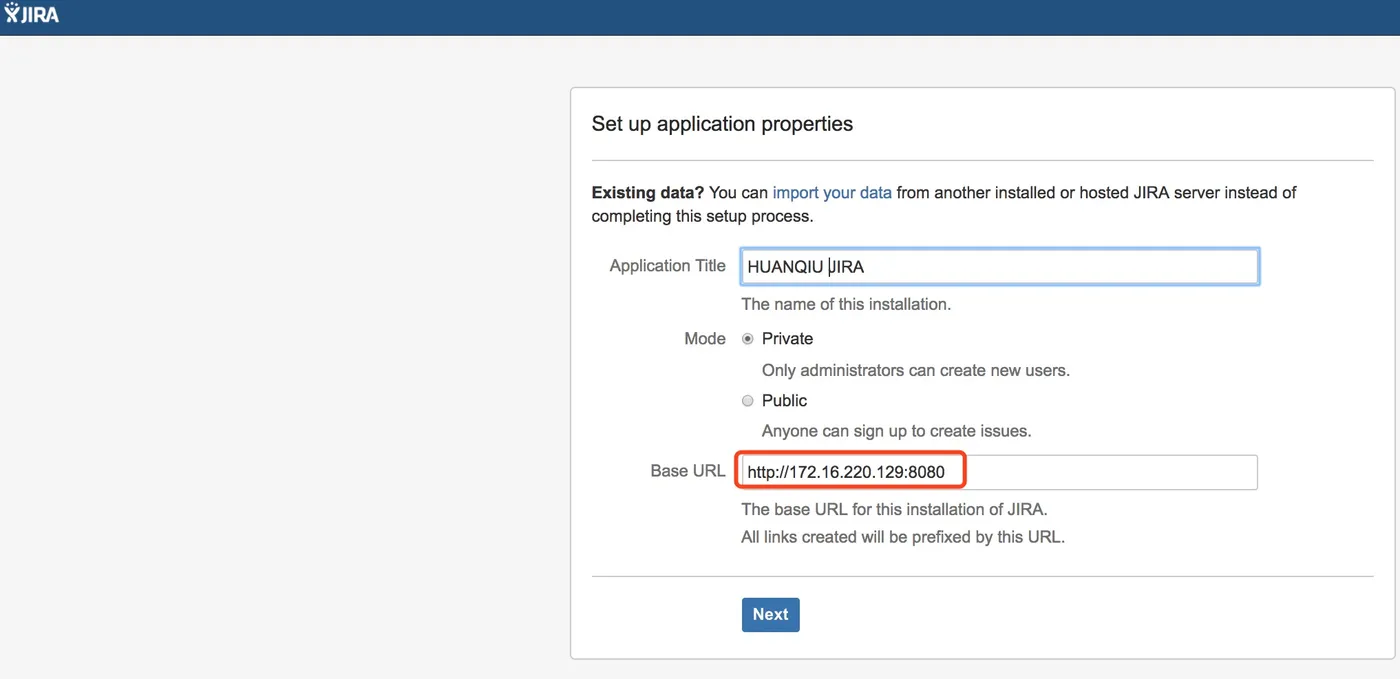The width and height of the screenshot is (1400, 679).
Task: Click the "Mode" field label
Action: tap(704, 339)
